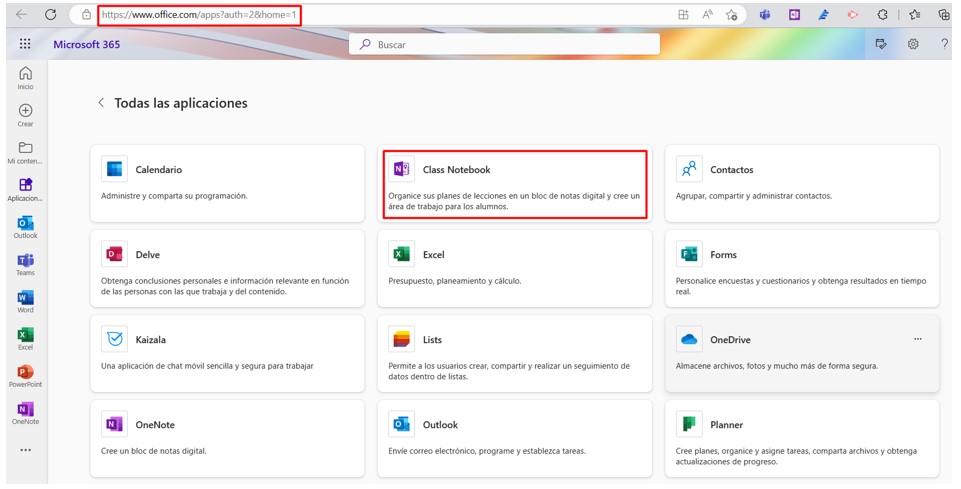This screenshot has height=489, width=961.
Task: Click the Forms description text
Action: point(801,286)
